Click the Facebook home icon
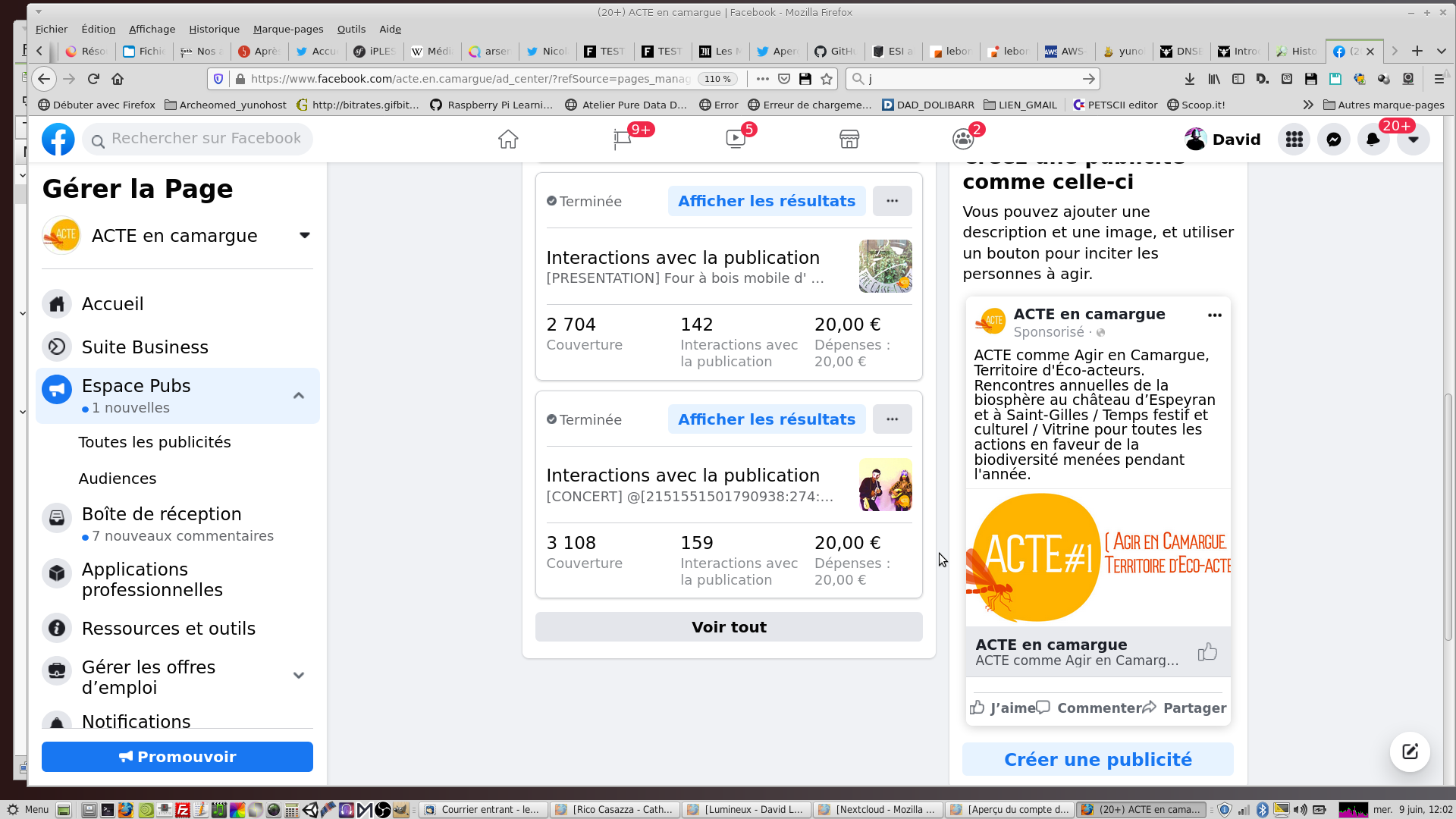The height and width of the screenshot is (819, 1456). click(x=507, y=140)
